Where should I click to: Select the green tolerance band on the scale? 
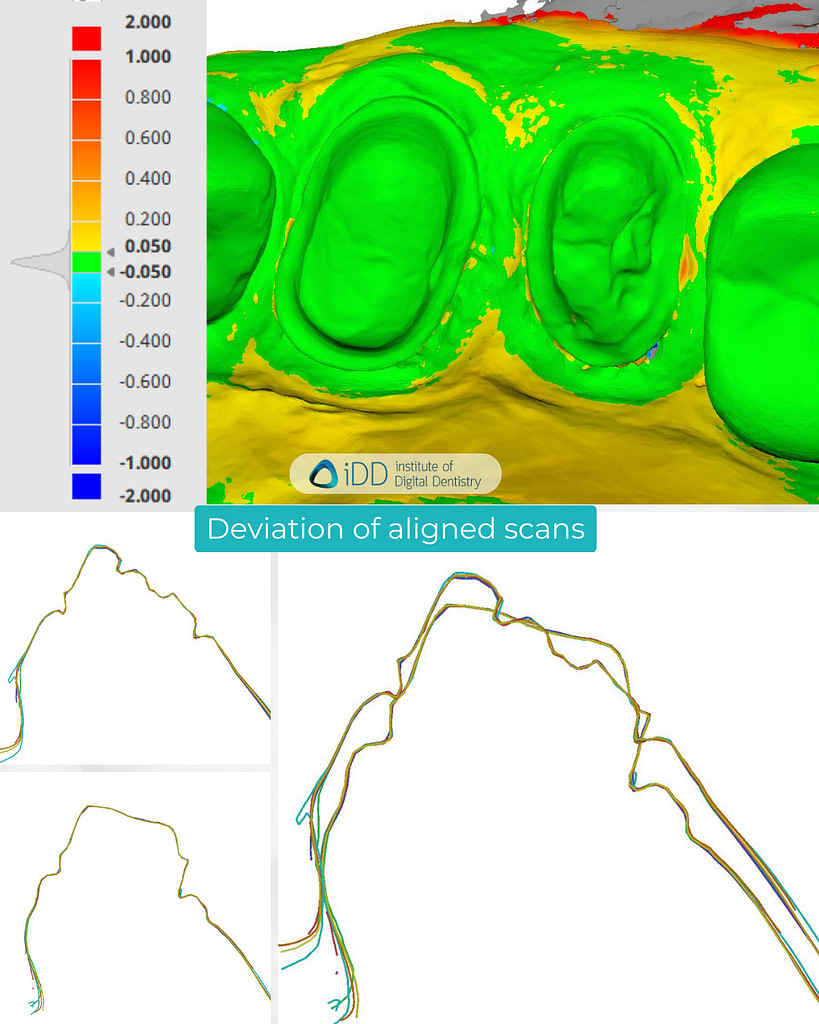(x=85, y=259)
